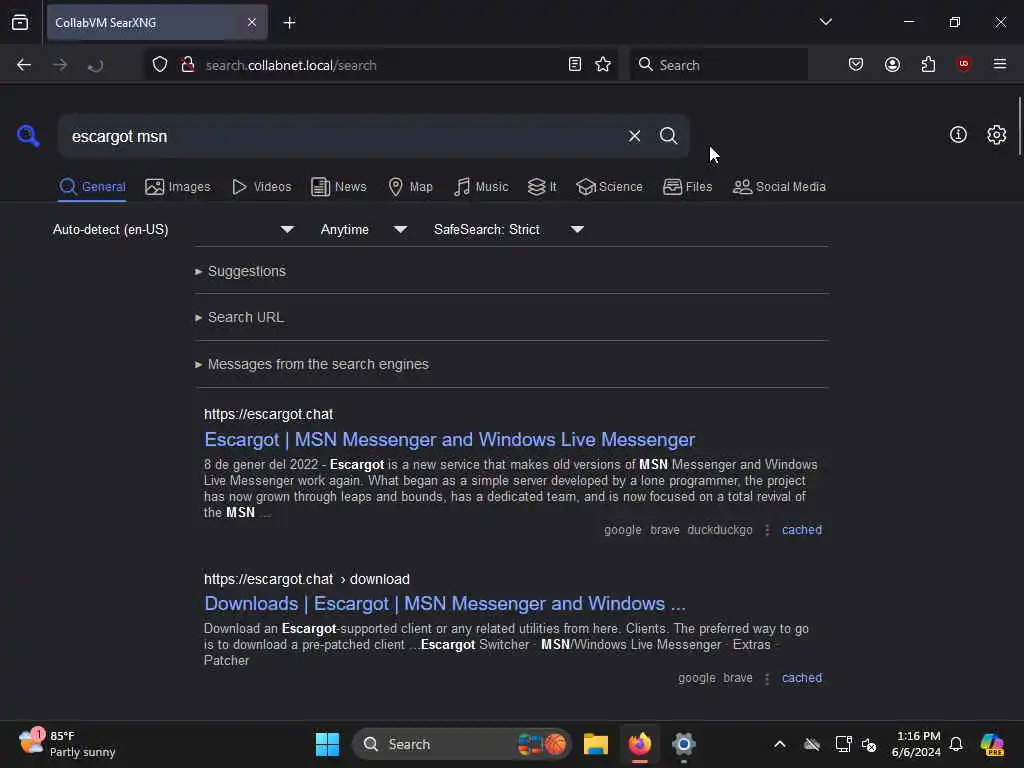
Task: Click the Windows taskbar Search box
Action: click(462, 744)
